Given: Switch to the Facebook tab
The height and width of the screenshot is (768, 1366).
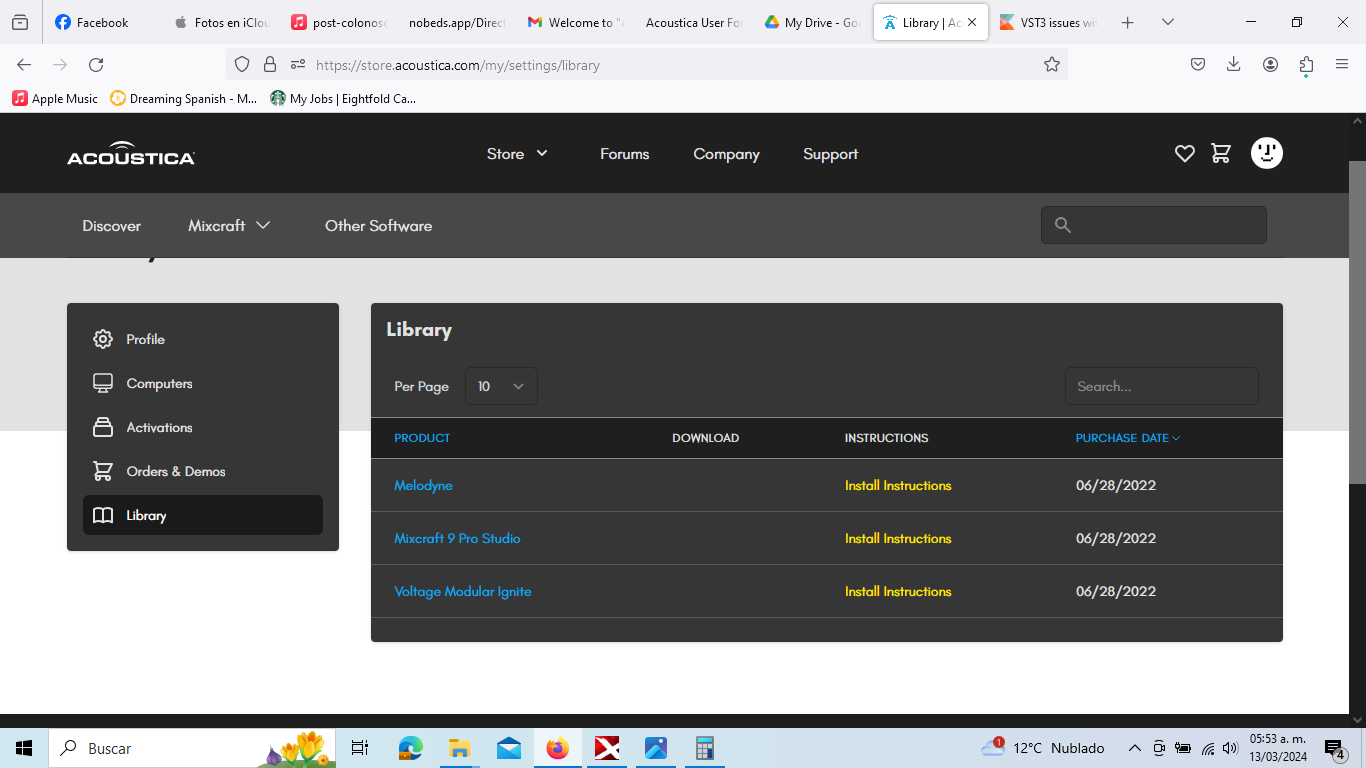Looking at the screenshot, I should pyautogui.click(x=101, y=22).
